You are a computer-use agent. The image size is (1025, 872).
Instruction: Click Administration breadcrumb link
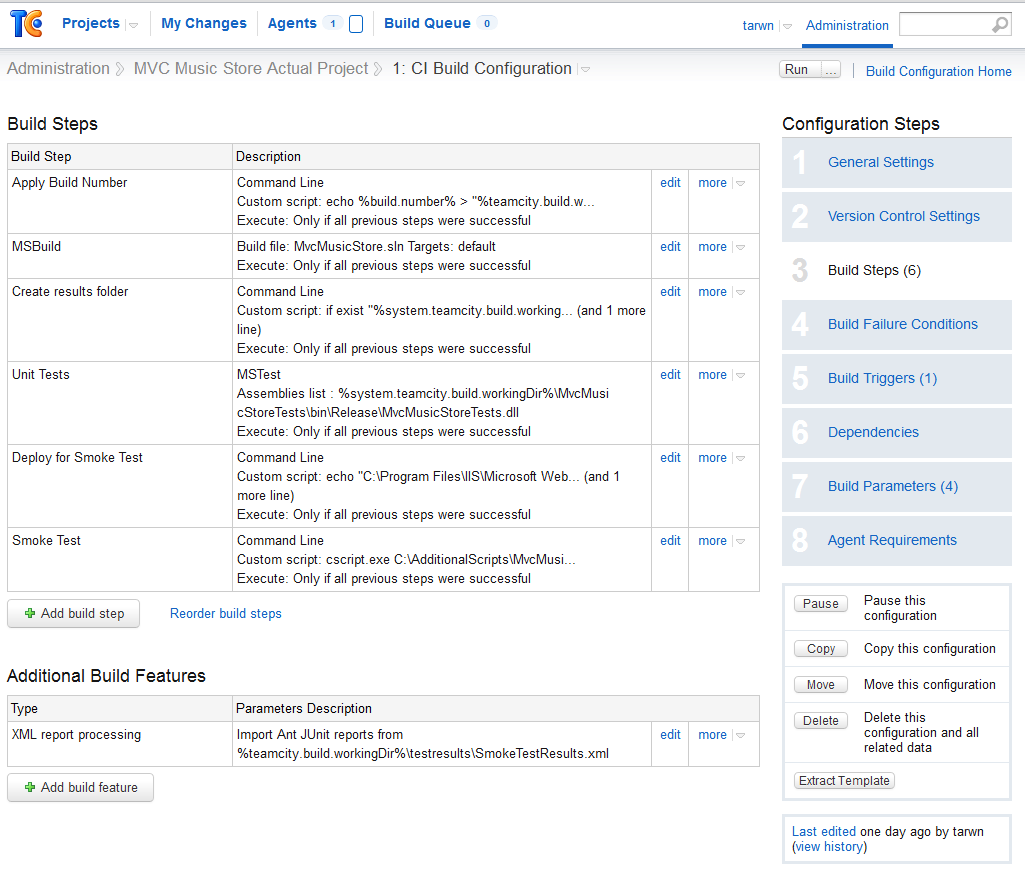(x=58, y=69)
